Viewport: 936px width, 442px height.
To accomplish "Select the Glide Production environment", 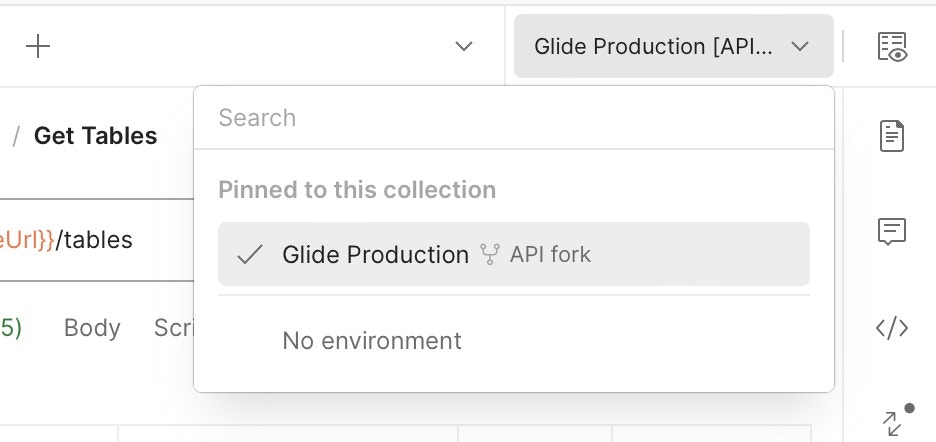I will pos(376,255).
